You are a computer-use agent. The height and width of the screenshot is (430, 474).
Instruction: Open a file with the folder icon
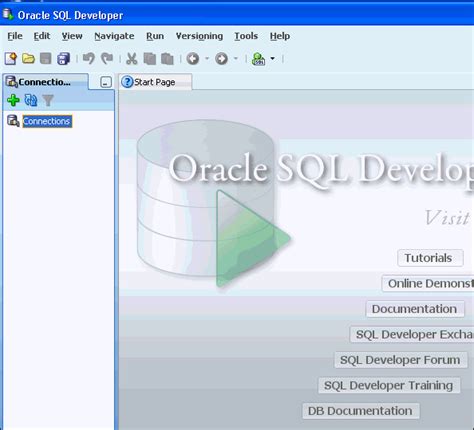click(x=28, y=59)
